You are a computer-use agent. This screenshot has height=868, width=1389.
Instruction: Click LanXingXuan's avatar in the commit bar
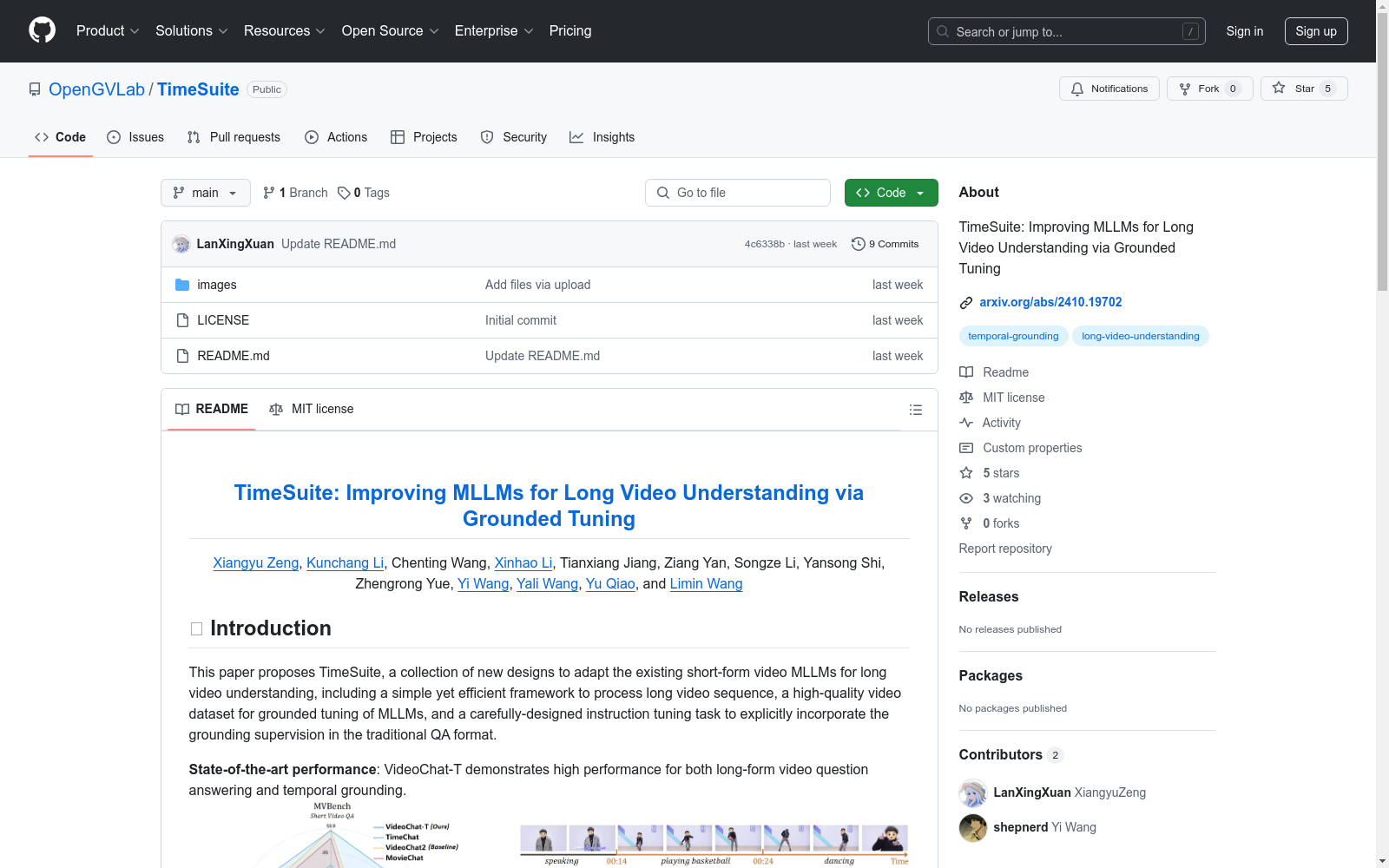[x=181, y=244]
